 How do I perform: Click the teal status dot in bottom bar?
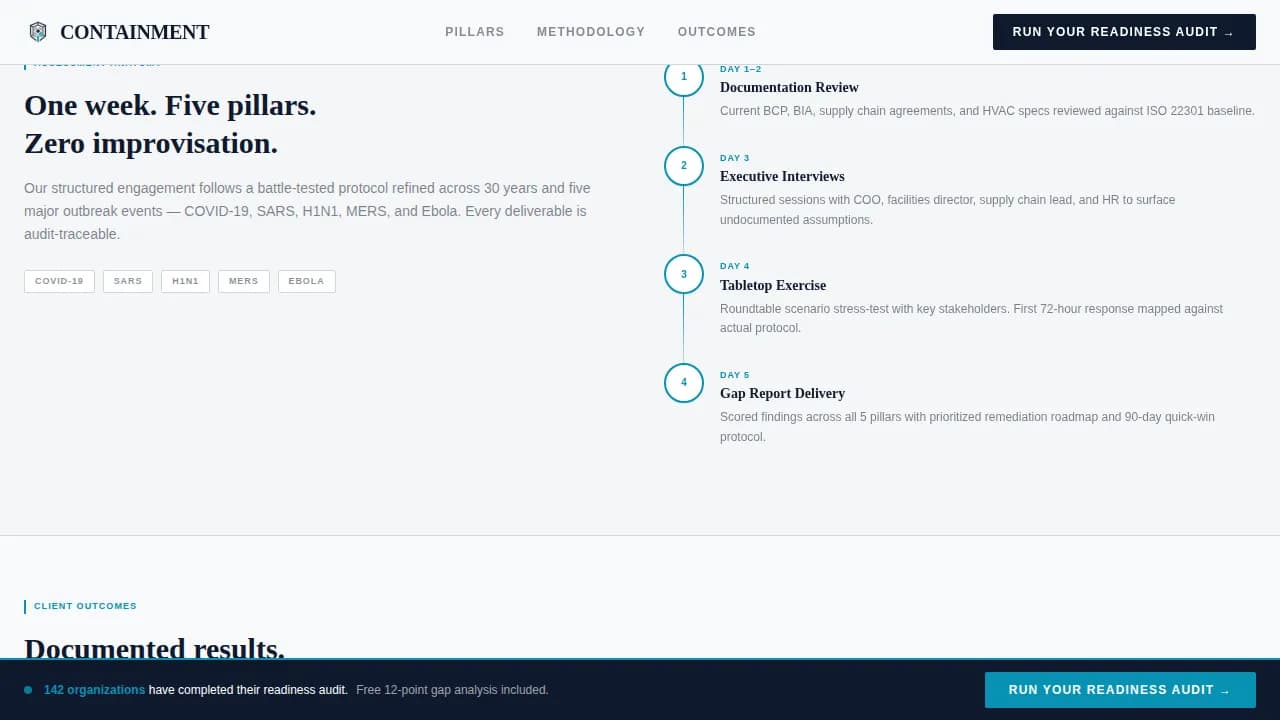tap(28, 690)
